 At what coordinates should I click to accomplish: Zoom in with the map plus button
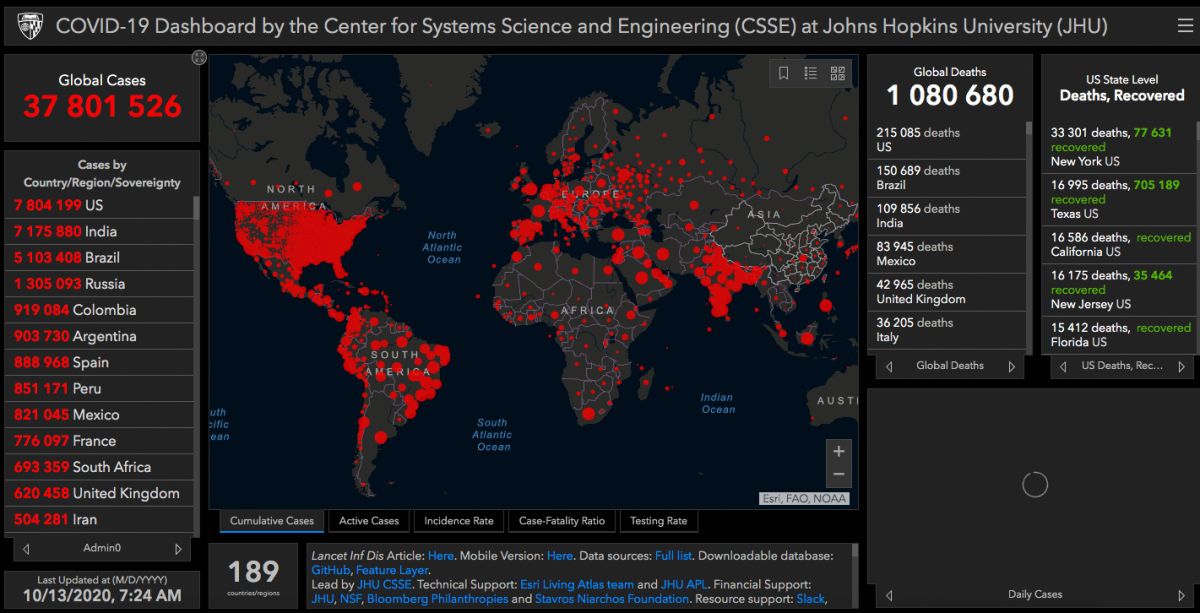pos(839,451)
